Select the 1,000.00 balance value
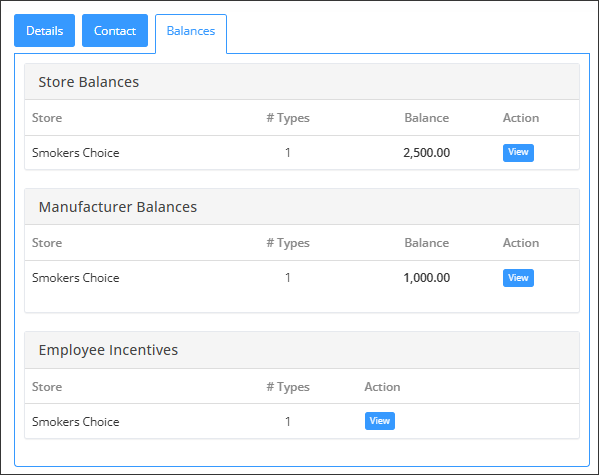Viewport: 599px width, 475px height. tap(426, 278)
